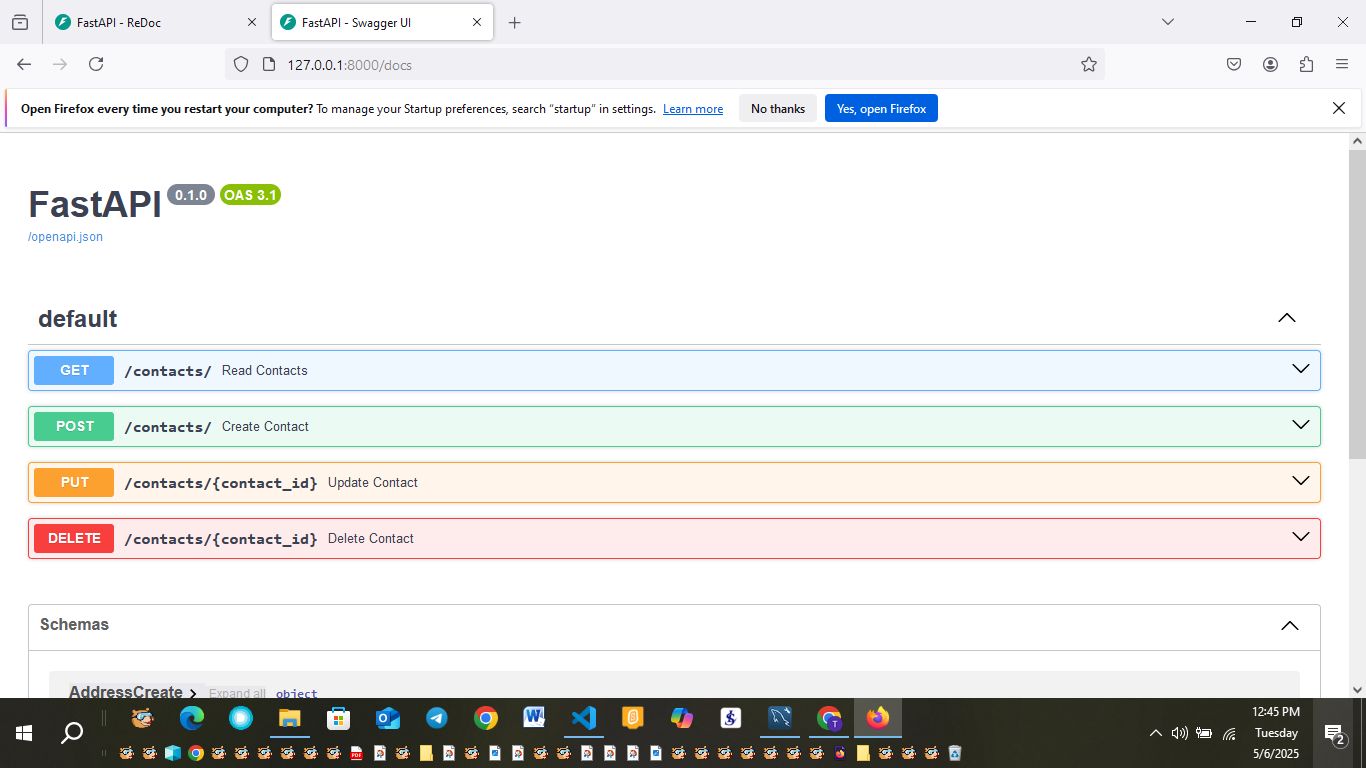Bookmark this page with the star icon
1366x768 pixels.
(1089, 64)
